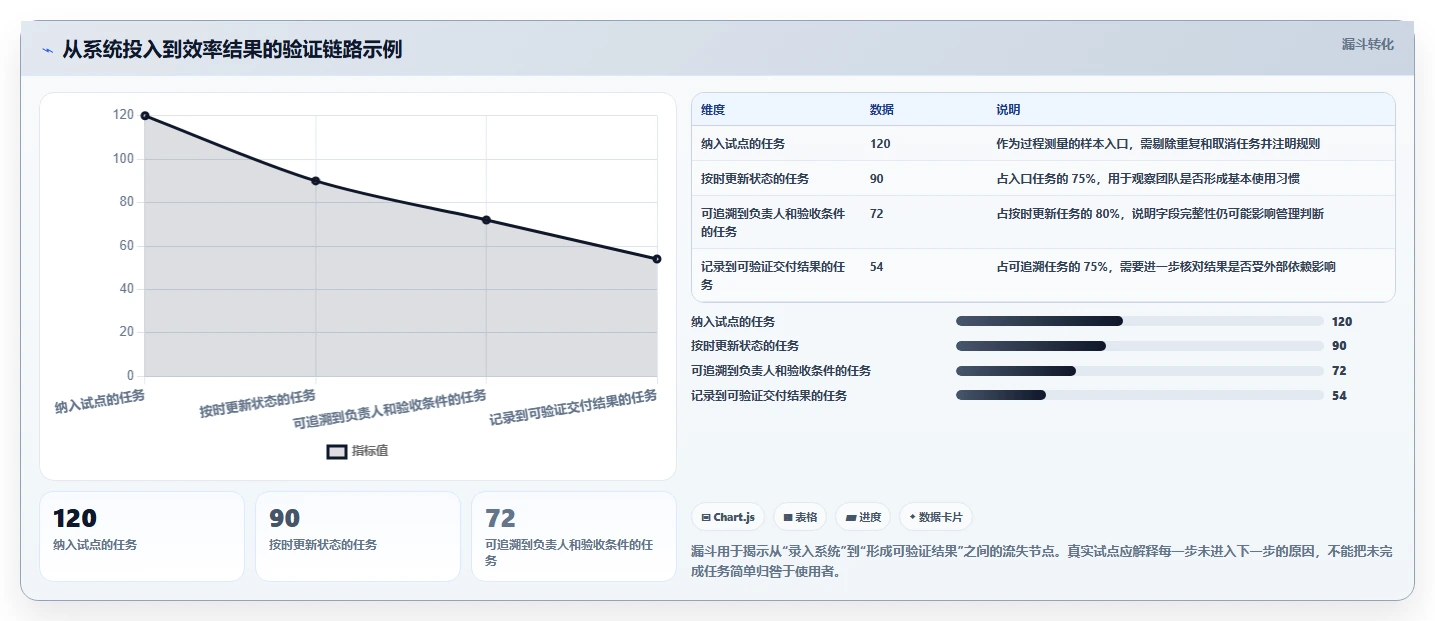Screen dimensions: 1435x621
Task: Click the lightning icon beside the title
Action: click(47, 50)
